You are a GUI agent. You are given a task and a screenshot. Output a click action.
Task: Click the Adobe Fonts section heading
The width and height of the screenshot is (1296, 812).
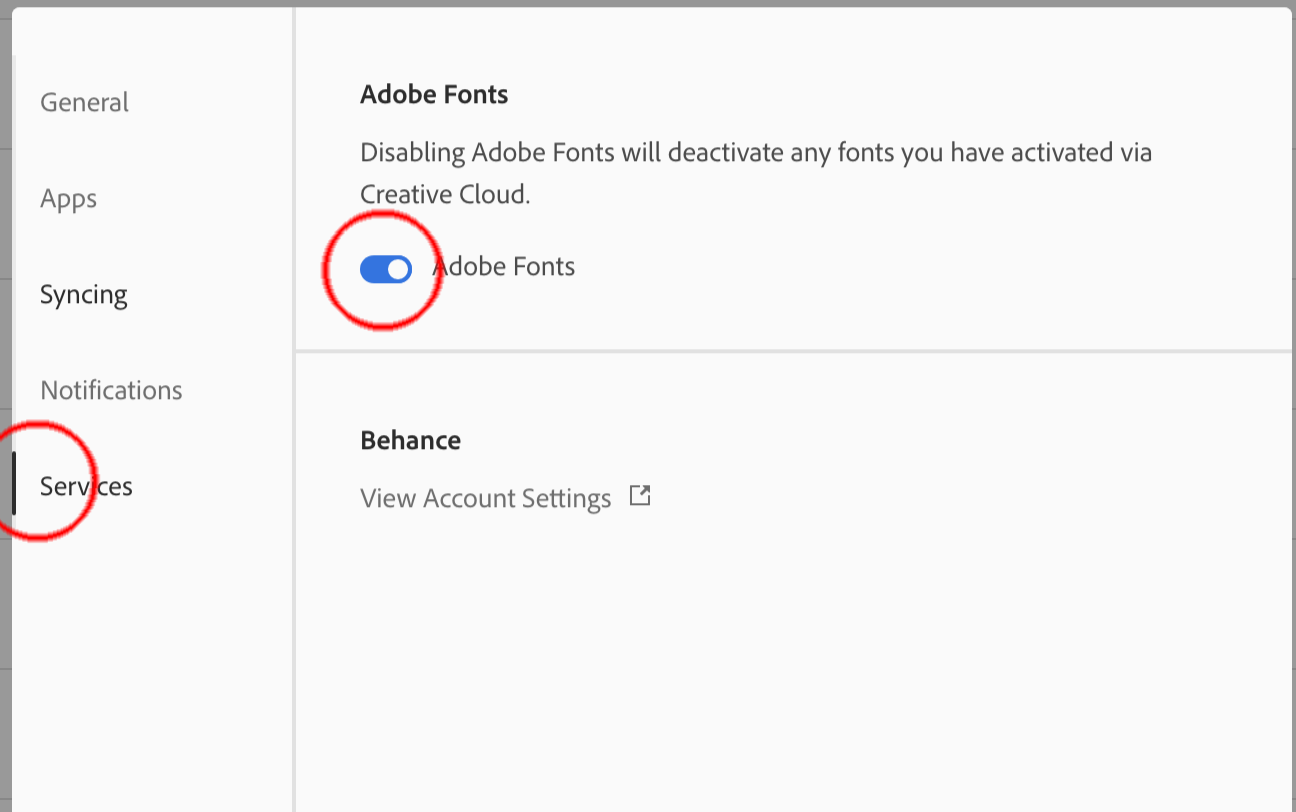tap(434, 95)
